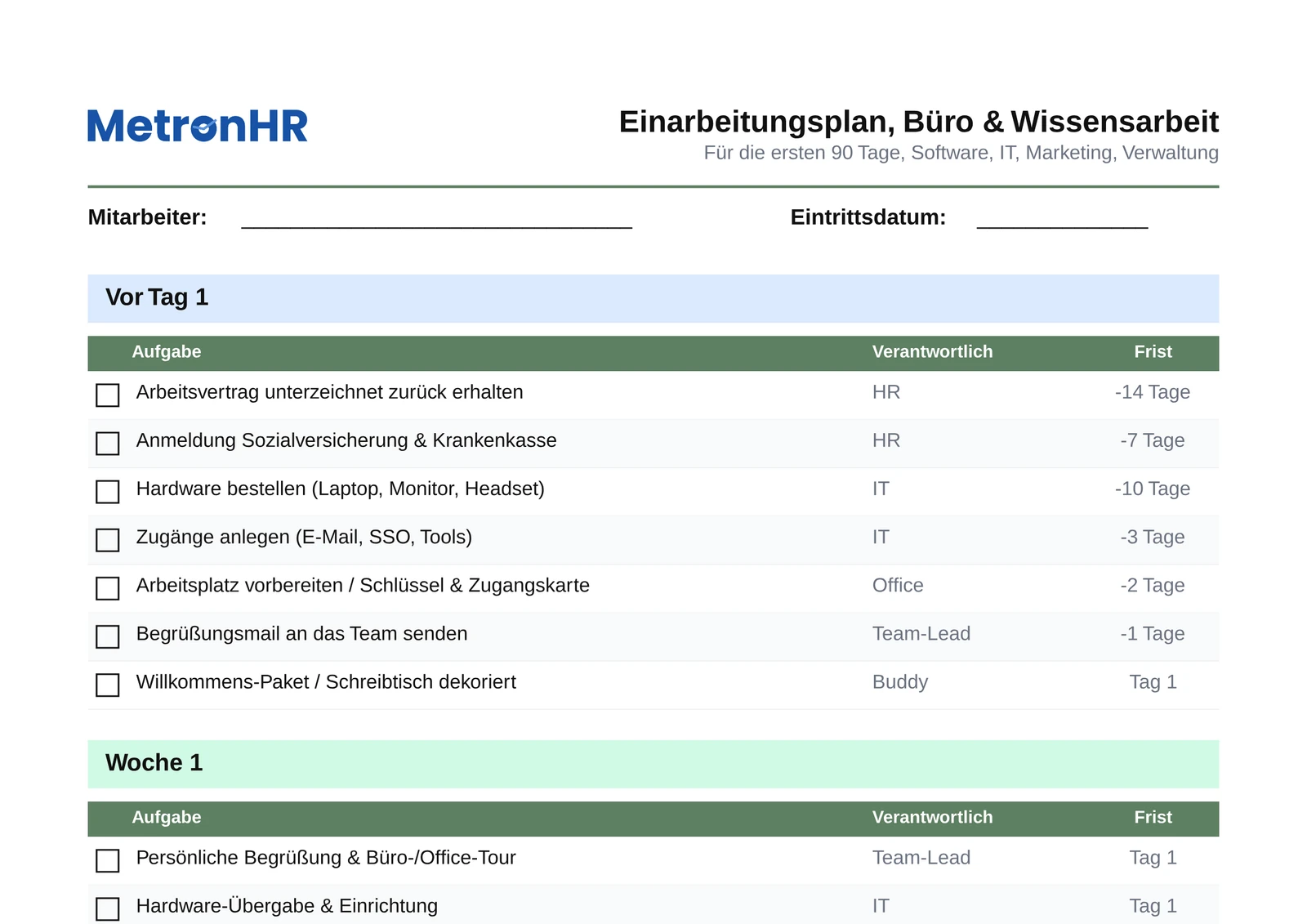
Task: Click text Arbeitsvertrag unterzeichnet zurück erhalten
Action: pyautogui.click(x=329, y=392)
